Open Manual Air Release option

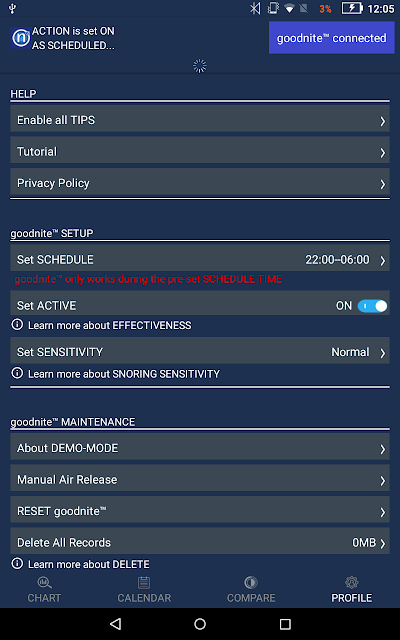pyautogui.click(x=200, y=479)
